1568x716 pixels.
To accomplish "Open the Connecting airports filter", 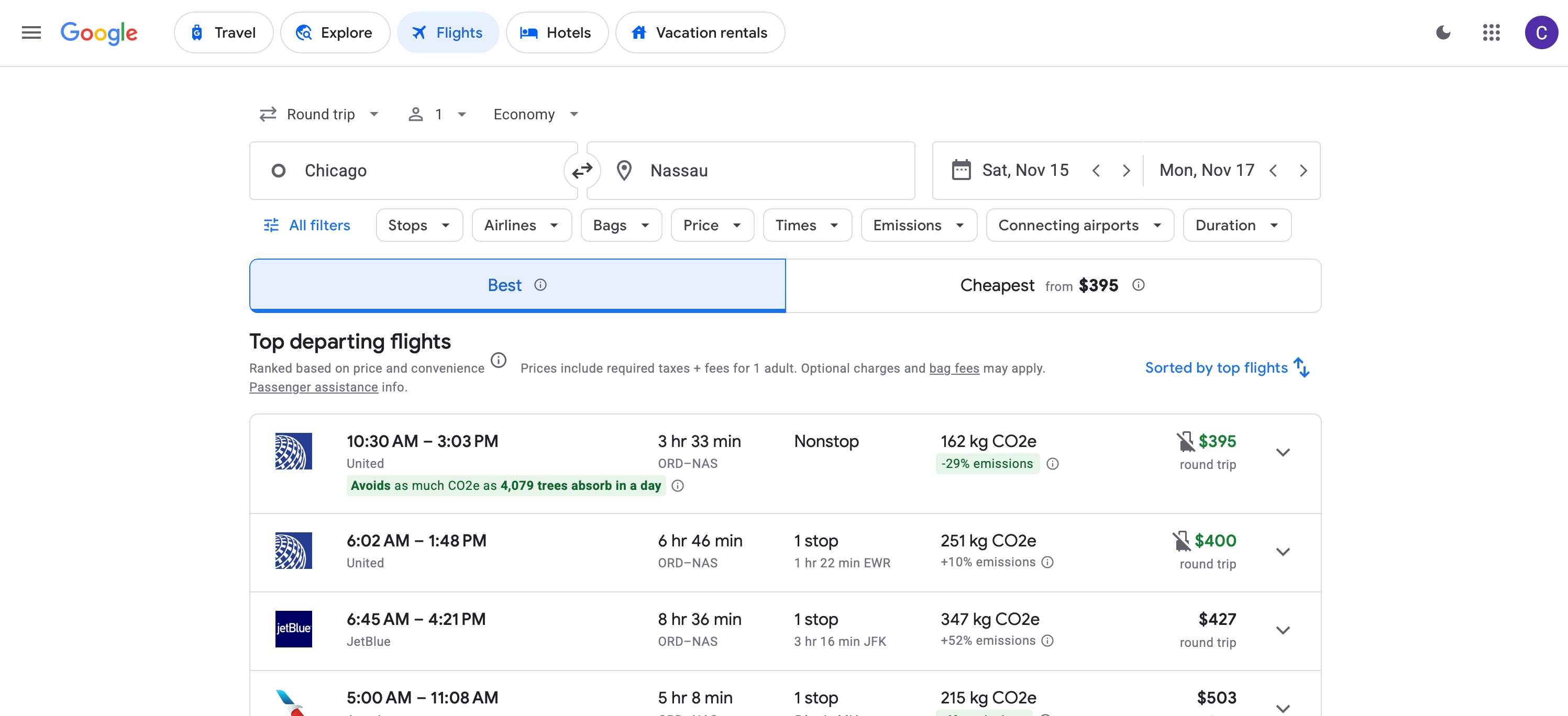I will (1080, 226).
